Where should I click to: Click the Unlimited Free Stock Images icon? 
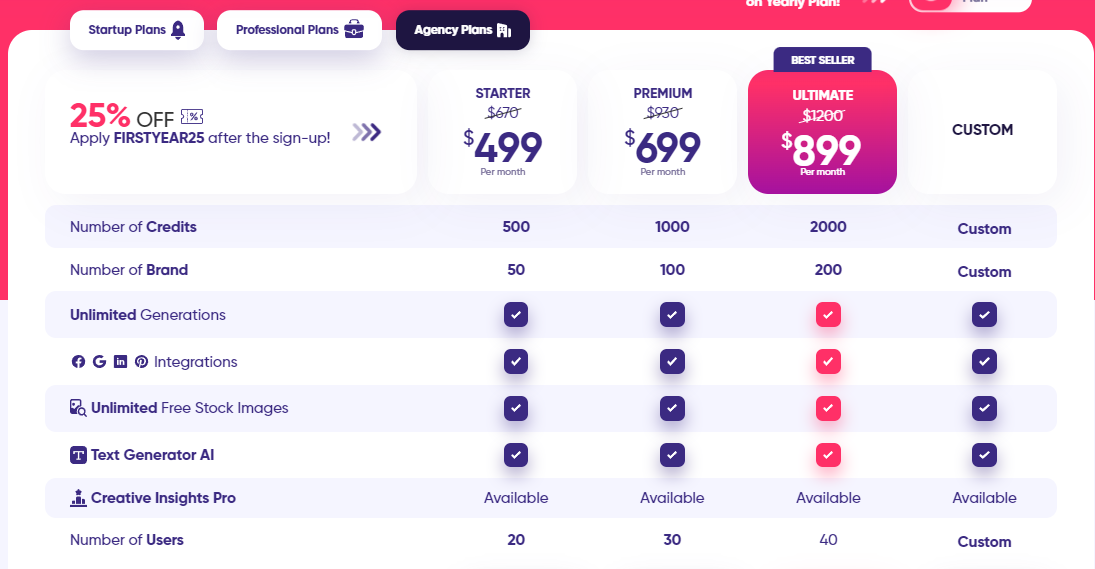(x=78, y=408)
